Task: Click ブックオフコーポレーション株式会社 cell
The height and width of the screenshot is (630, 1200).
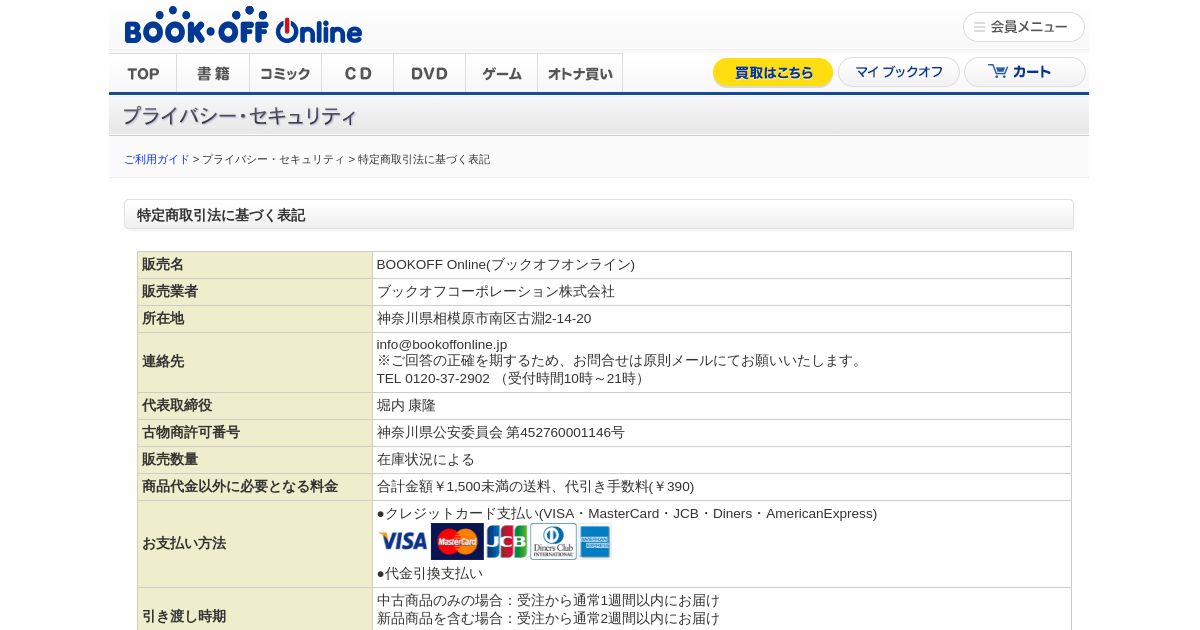Action: coord(722,292)
